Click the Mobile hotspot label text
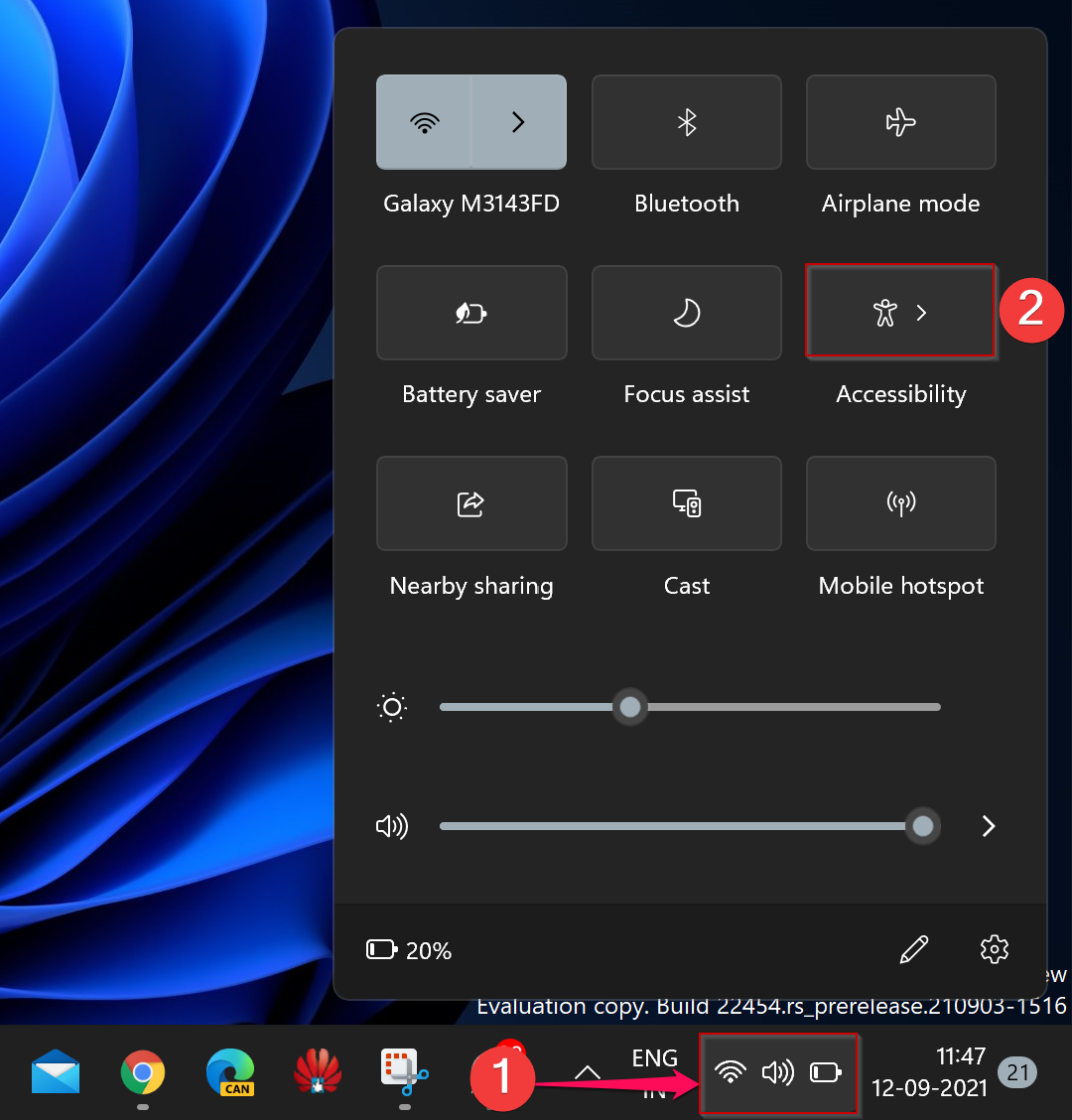The width and height of the screenshot is (1072, 1120). (x=900, y=586)
